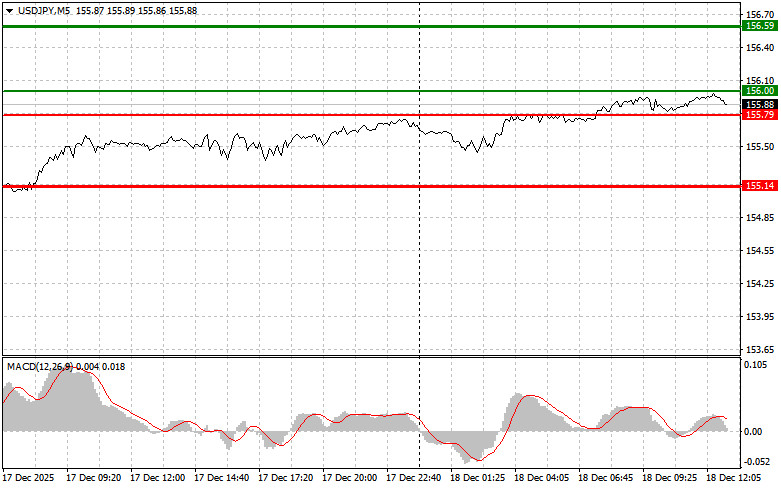Click the 156.70 price scale value
781x489 pixels.
(760, 15)
